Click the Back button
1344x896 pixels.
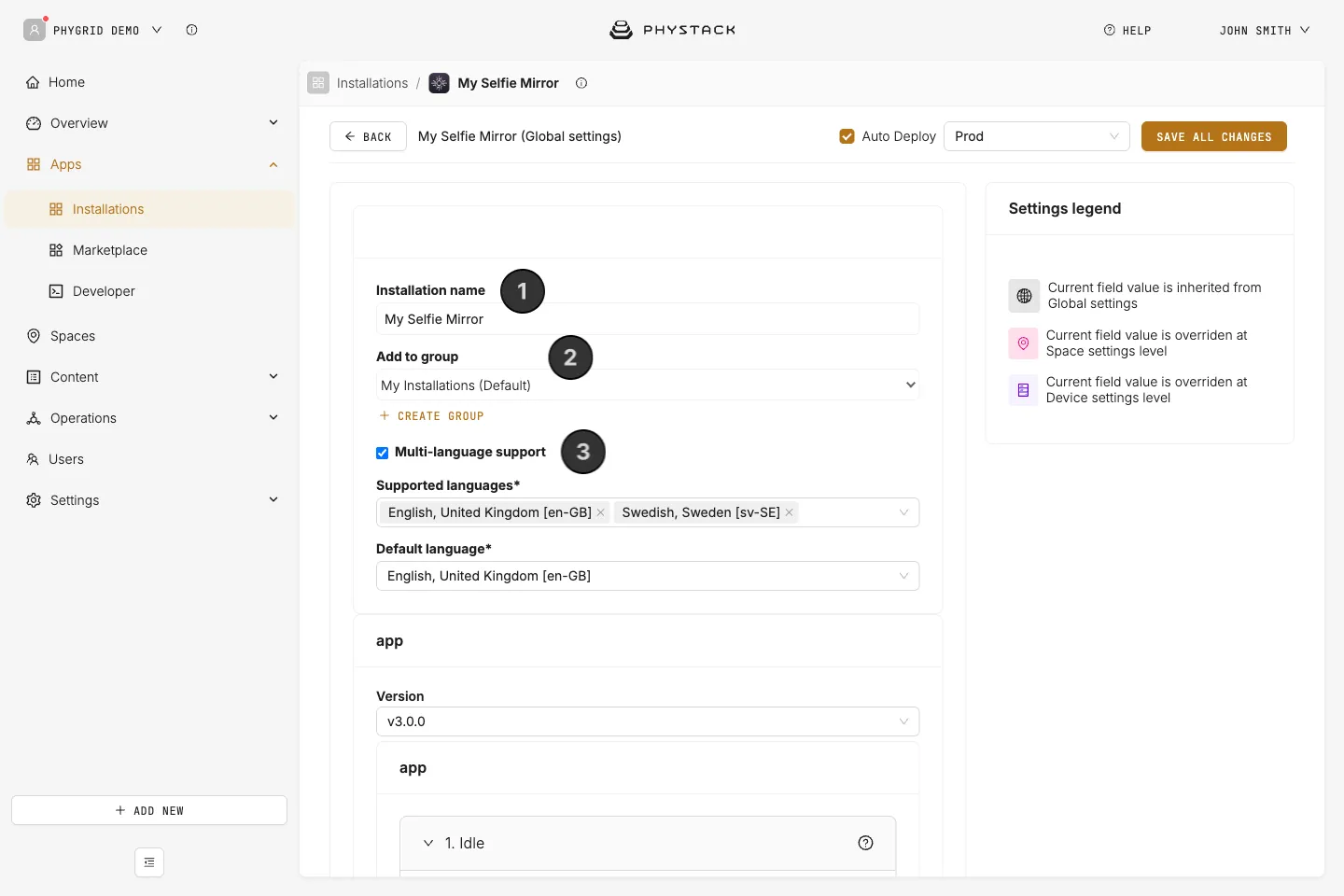368,136
